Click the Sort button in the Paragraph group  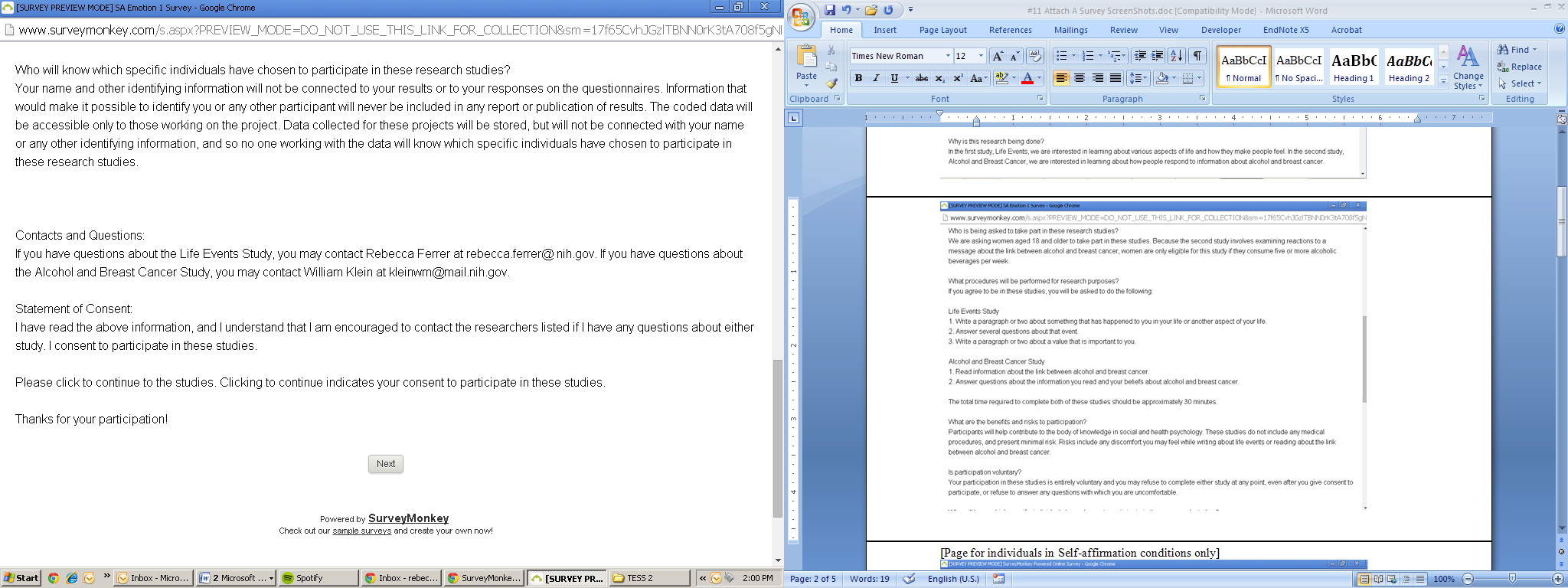[x=1177, y=56]
